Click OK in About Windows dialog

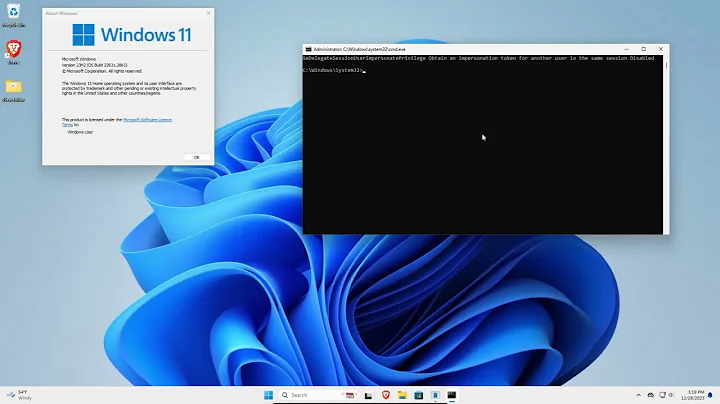pyautogui.click(x=197, y=157)
